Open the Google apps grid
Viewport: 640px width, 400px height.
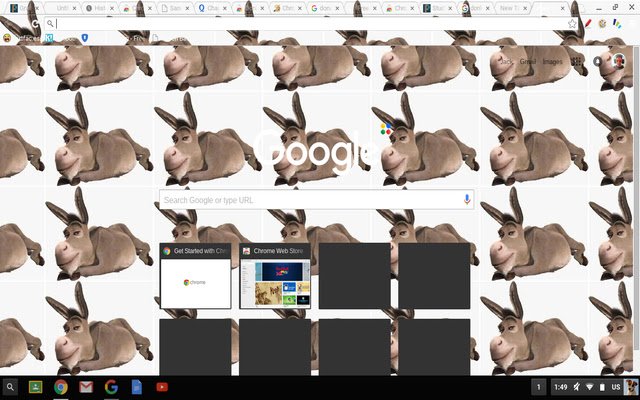576,62
